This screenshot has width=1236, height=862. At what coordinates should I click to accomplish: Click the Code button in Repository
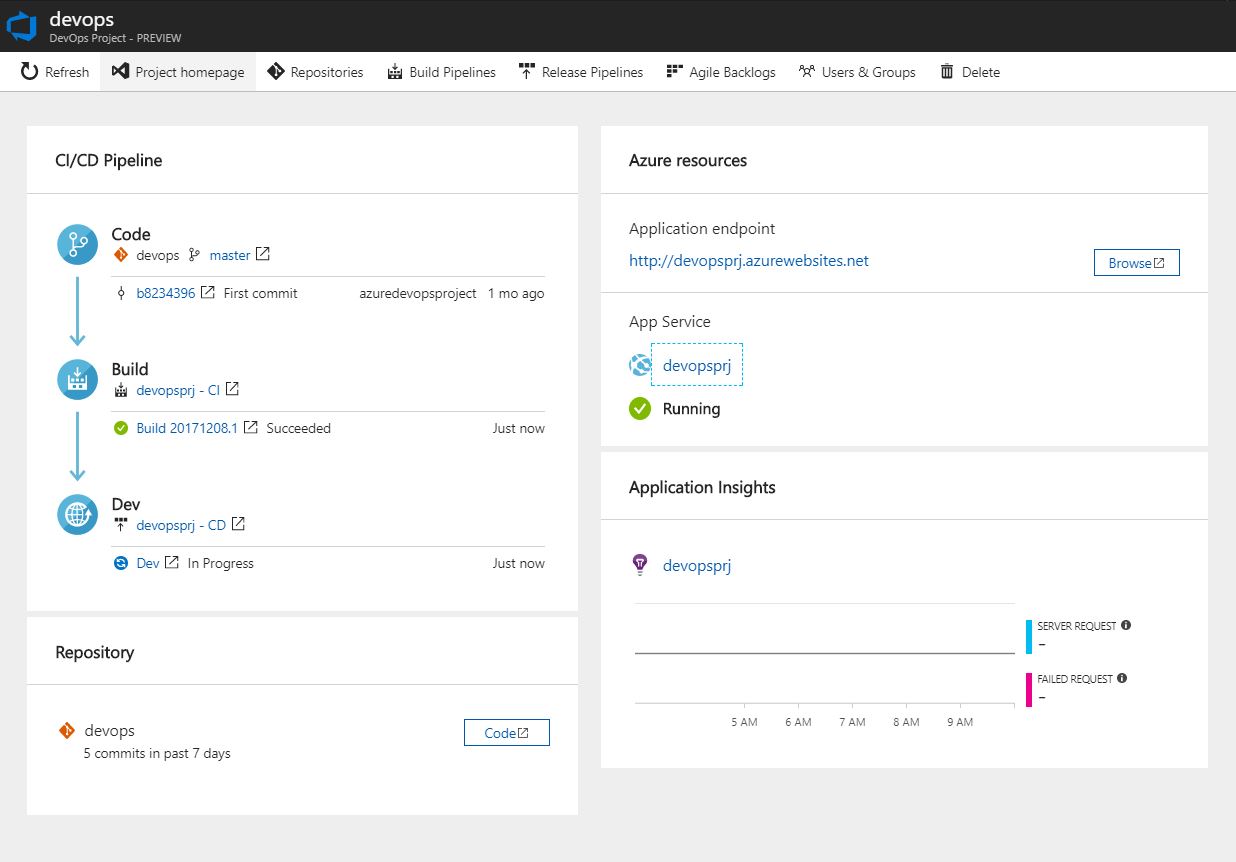click(507, 733)
